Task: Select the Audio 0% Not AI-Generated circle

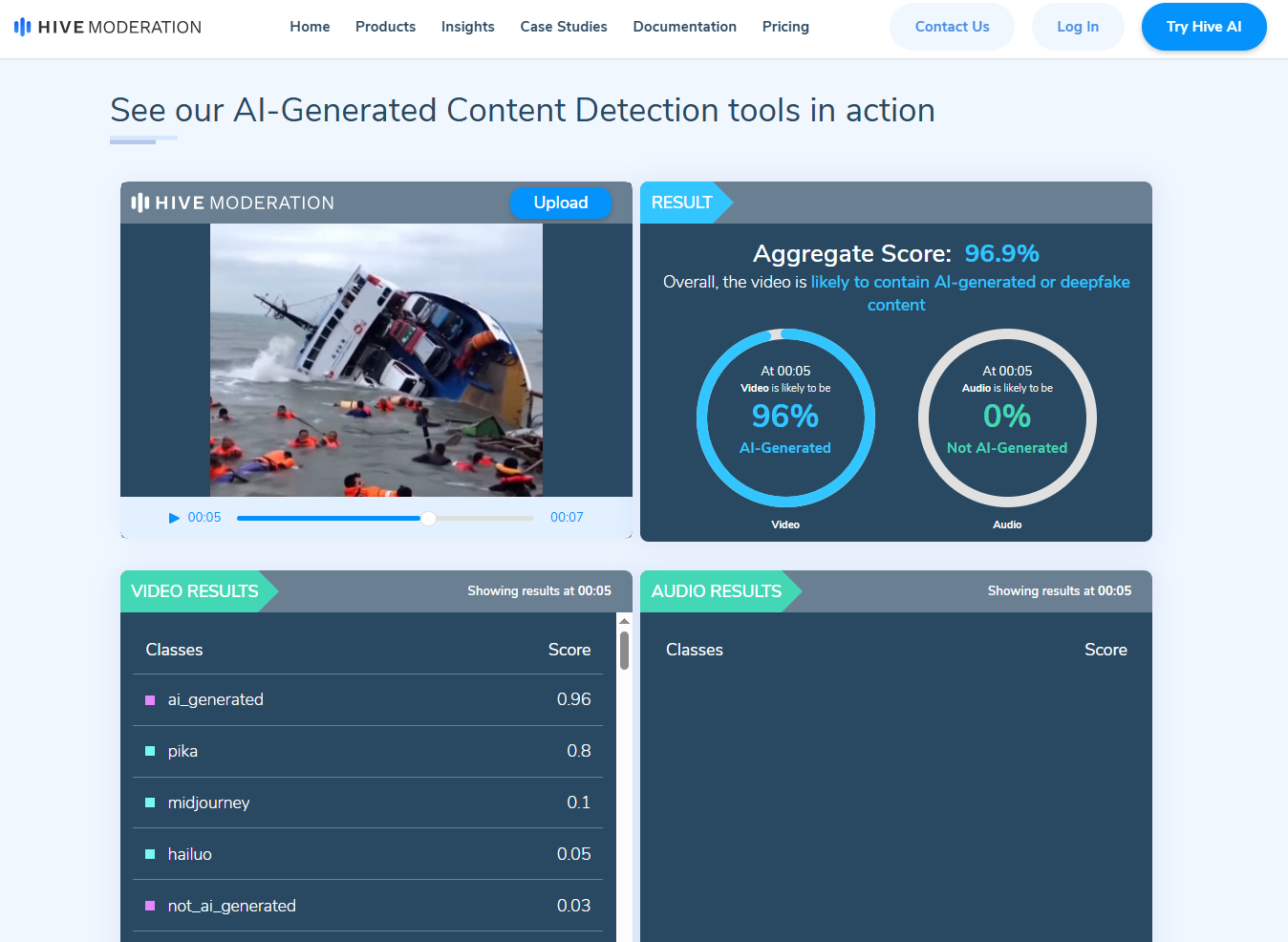Action: (1007, 418)
